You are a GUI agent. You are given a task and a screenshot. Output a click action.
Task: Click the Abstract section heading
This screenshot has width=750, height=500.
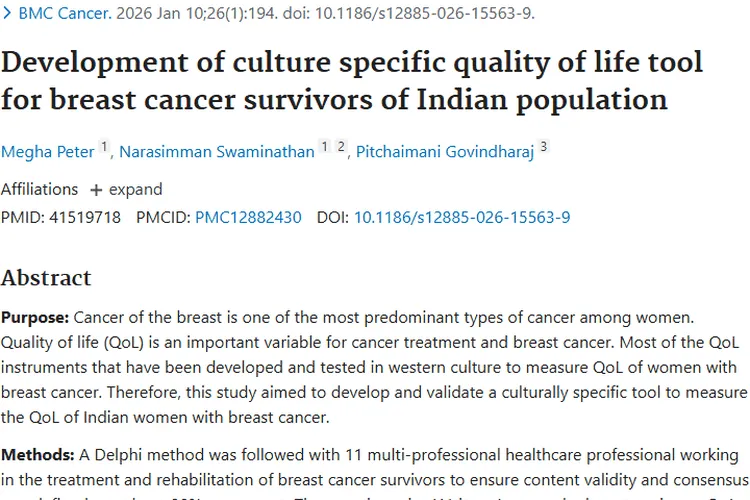coord(46,277)
